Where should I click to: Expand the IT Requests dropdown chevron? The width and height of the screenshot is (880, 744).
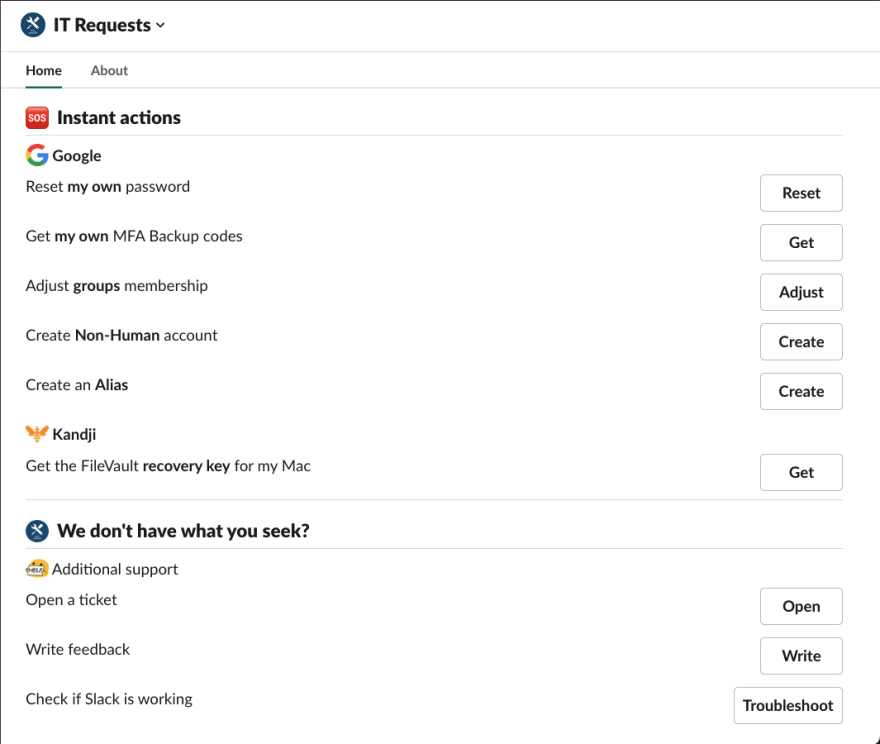point(161,25)
